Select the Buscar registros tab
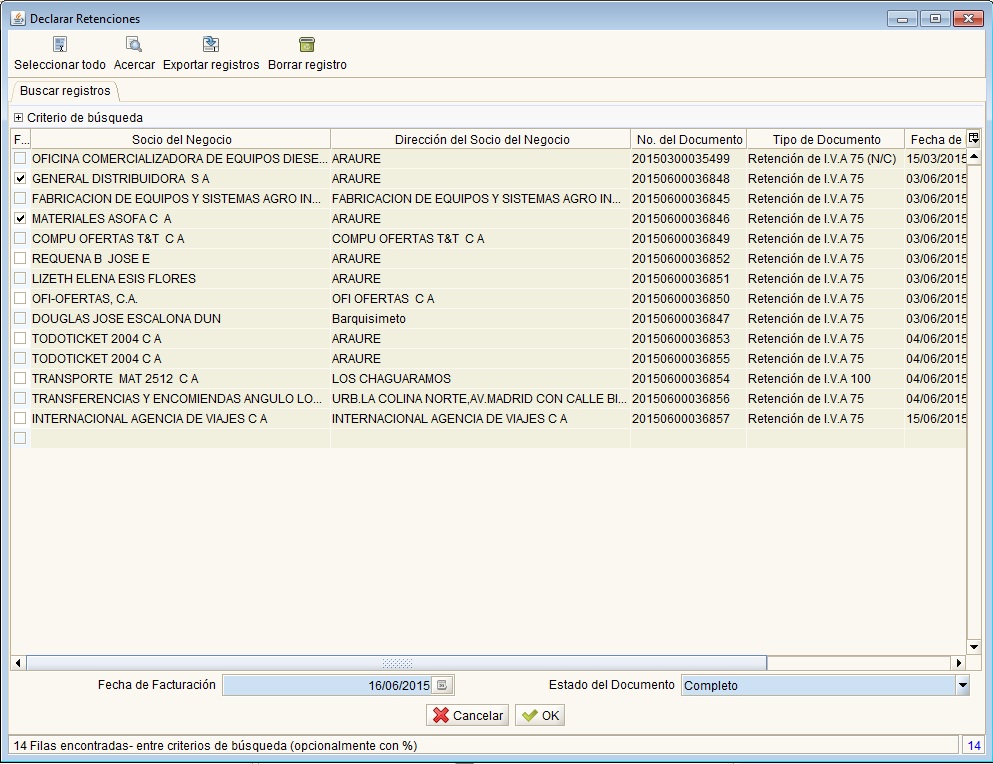This screenshot has width=993, height=764. pos(65,91)
